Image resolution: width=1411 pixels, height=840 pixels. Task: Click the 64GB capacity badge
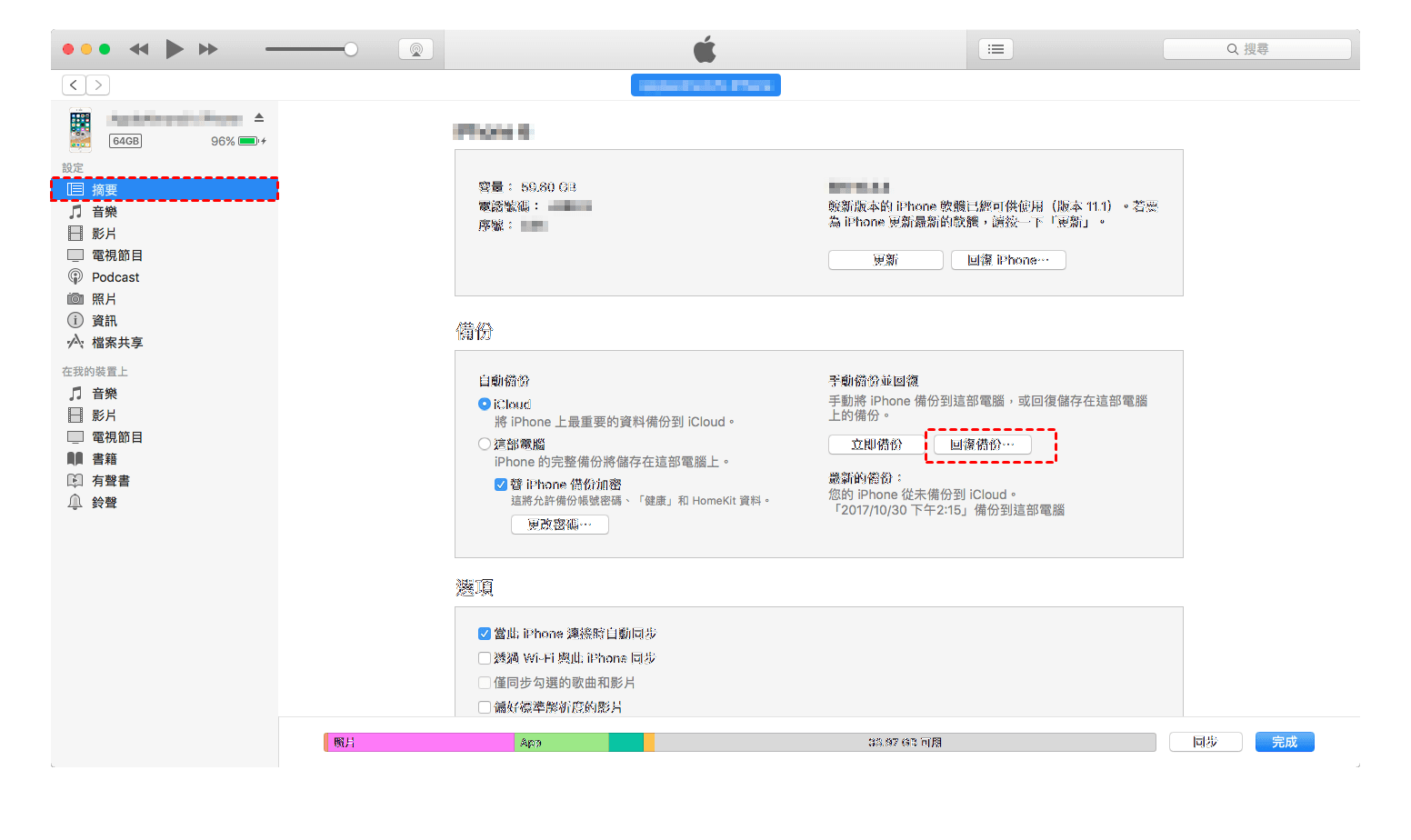125,141
